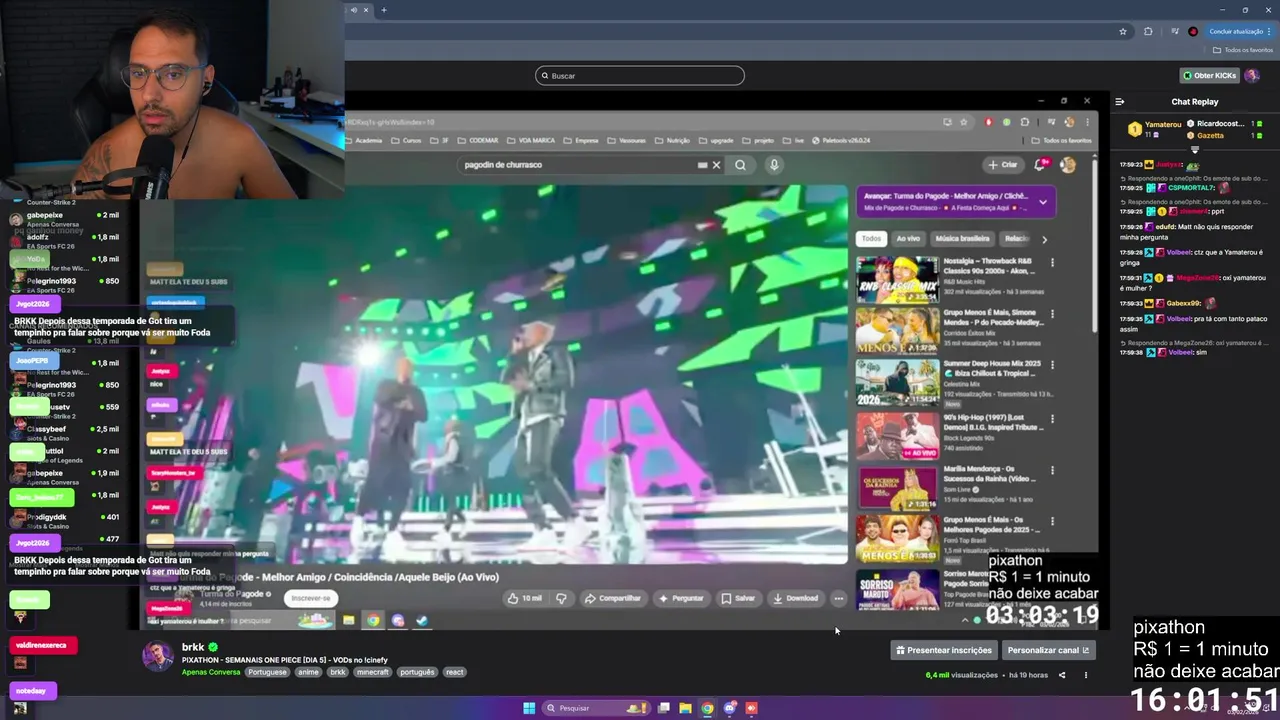Click the YouTube Criar button

click(x=1003, y=165)
